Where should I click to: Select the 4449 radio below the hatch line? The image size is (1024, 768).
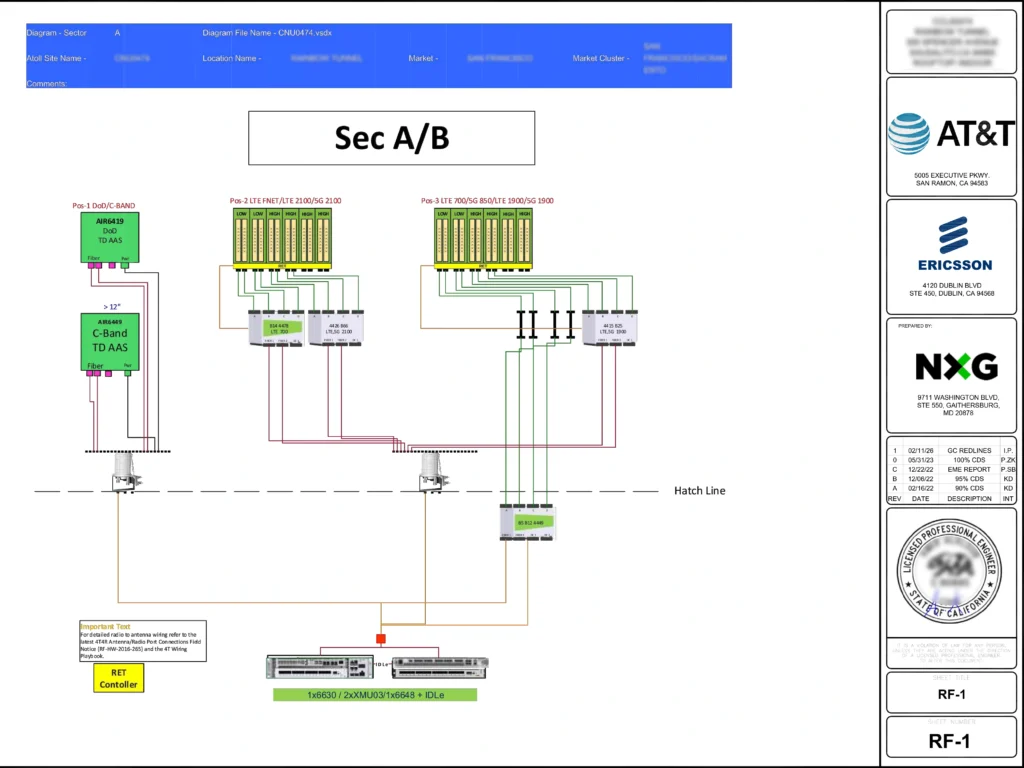pos(528,523)
